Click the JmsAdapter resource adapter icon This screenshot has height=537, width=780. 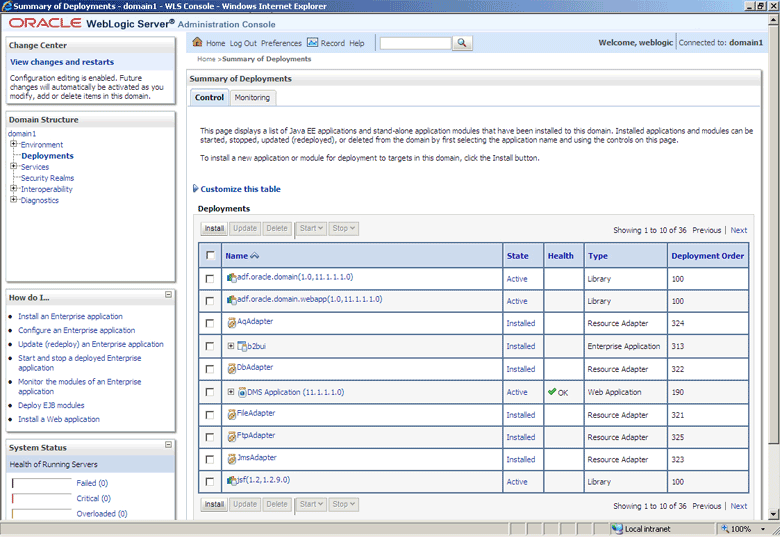pyautogui.click(x=232, y=459)
